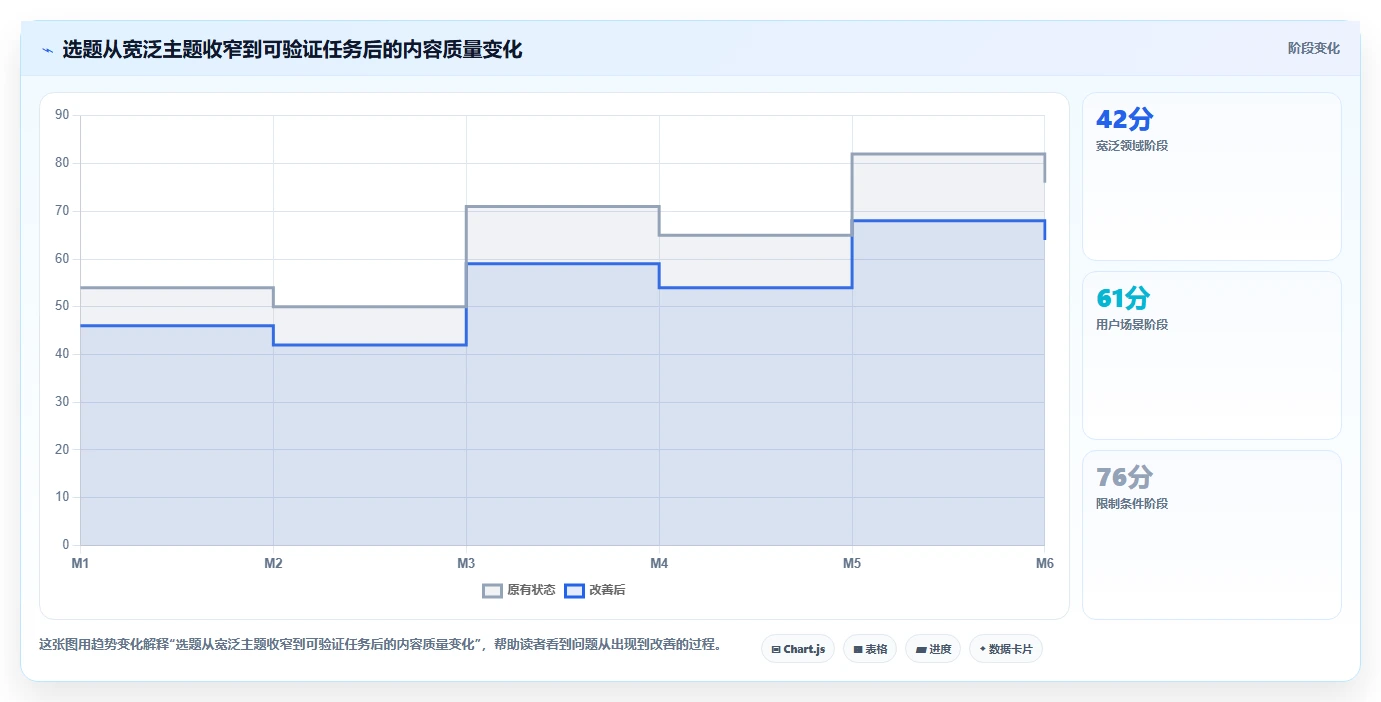Click the lightning icon beside the title

click(47, 50)
